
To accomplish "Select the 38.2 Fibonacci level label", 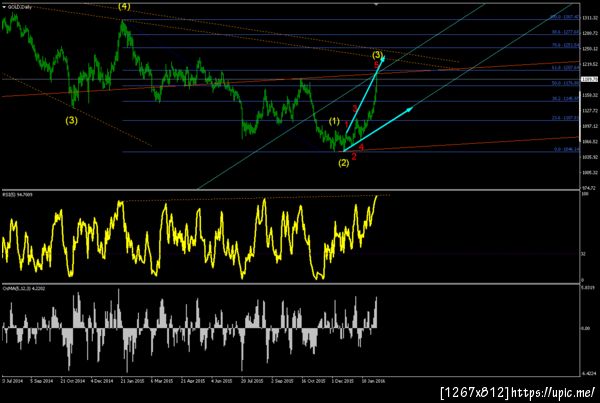I will point(565,99).
